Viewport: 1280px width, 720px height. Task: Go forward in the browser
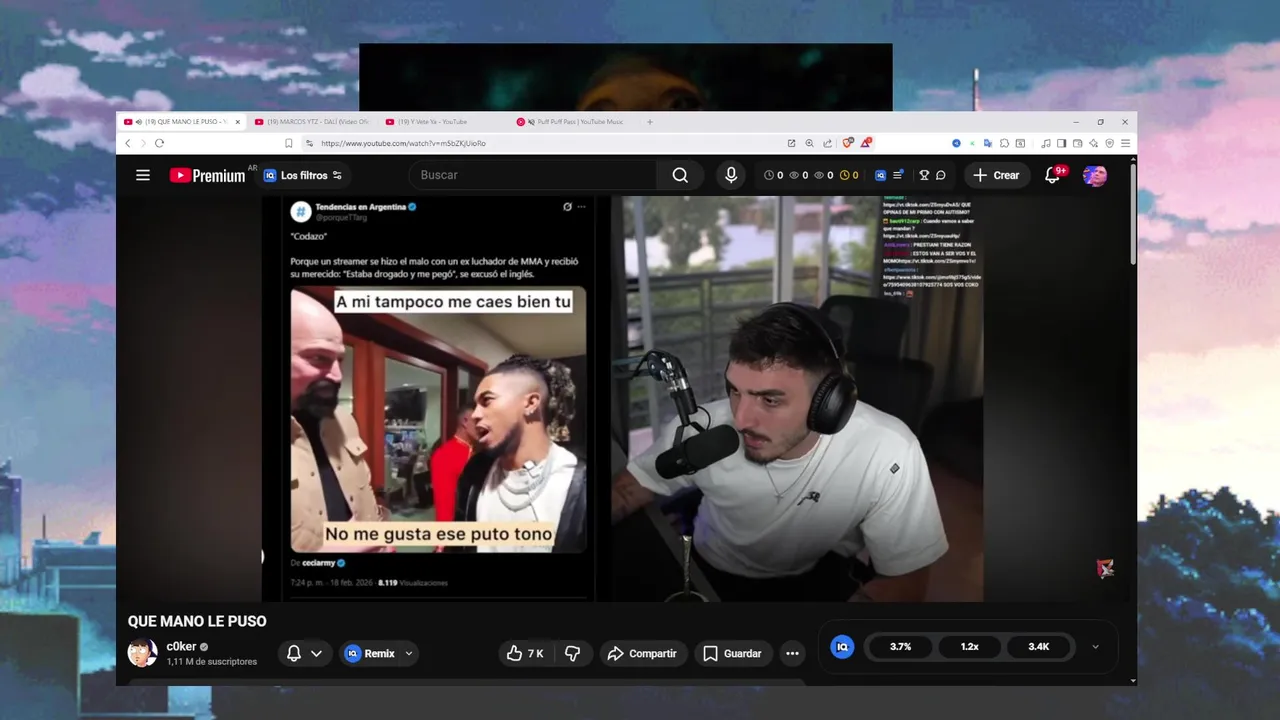tap(142, 143)
